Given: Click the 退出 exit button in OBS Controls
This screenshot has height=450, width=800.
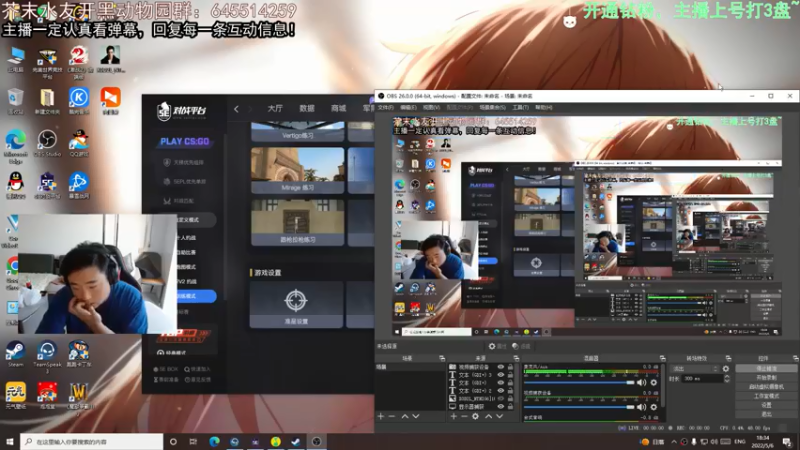Looking at the screenshot, I should click(x=766, y=414).
